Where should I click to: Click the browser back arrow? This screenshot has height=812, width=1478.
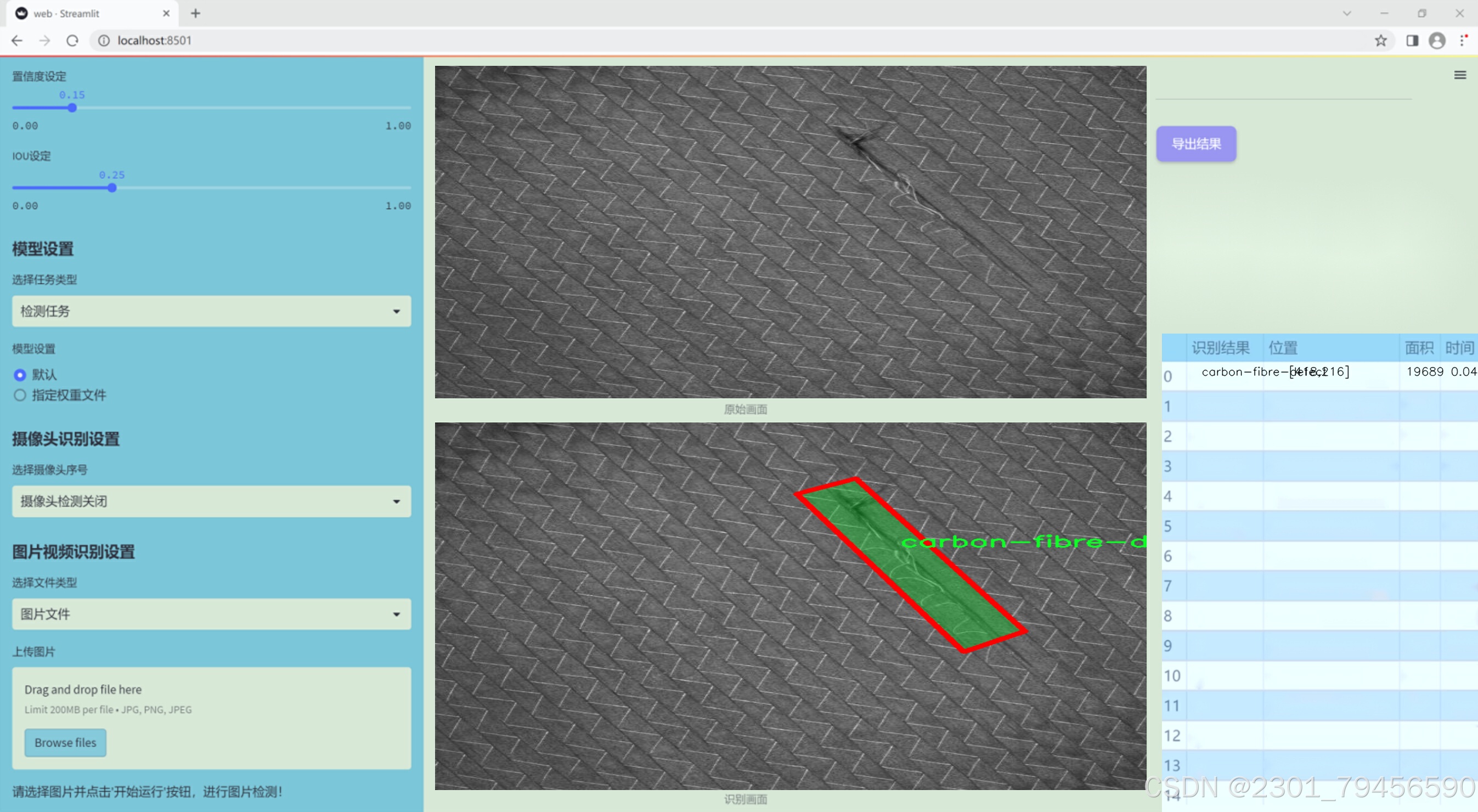17,41
